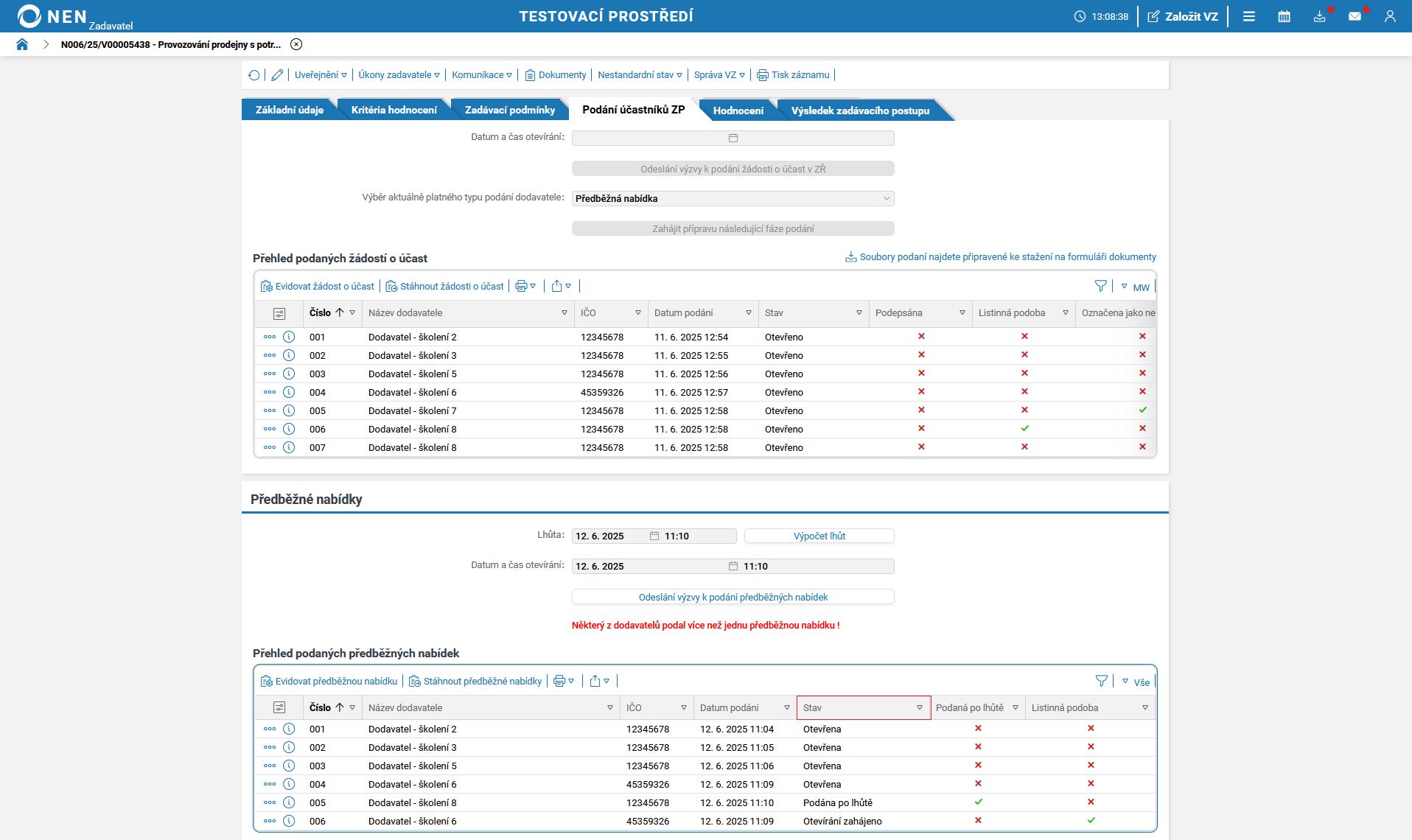The image size is (1412, 840).
Task: Open the calendar icon in header
Action: (1284, 16)
